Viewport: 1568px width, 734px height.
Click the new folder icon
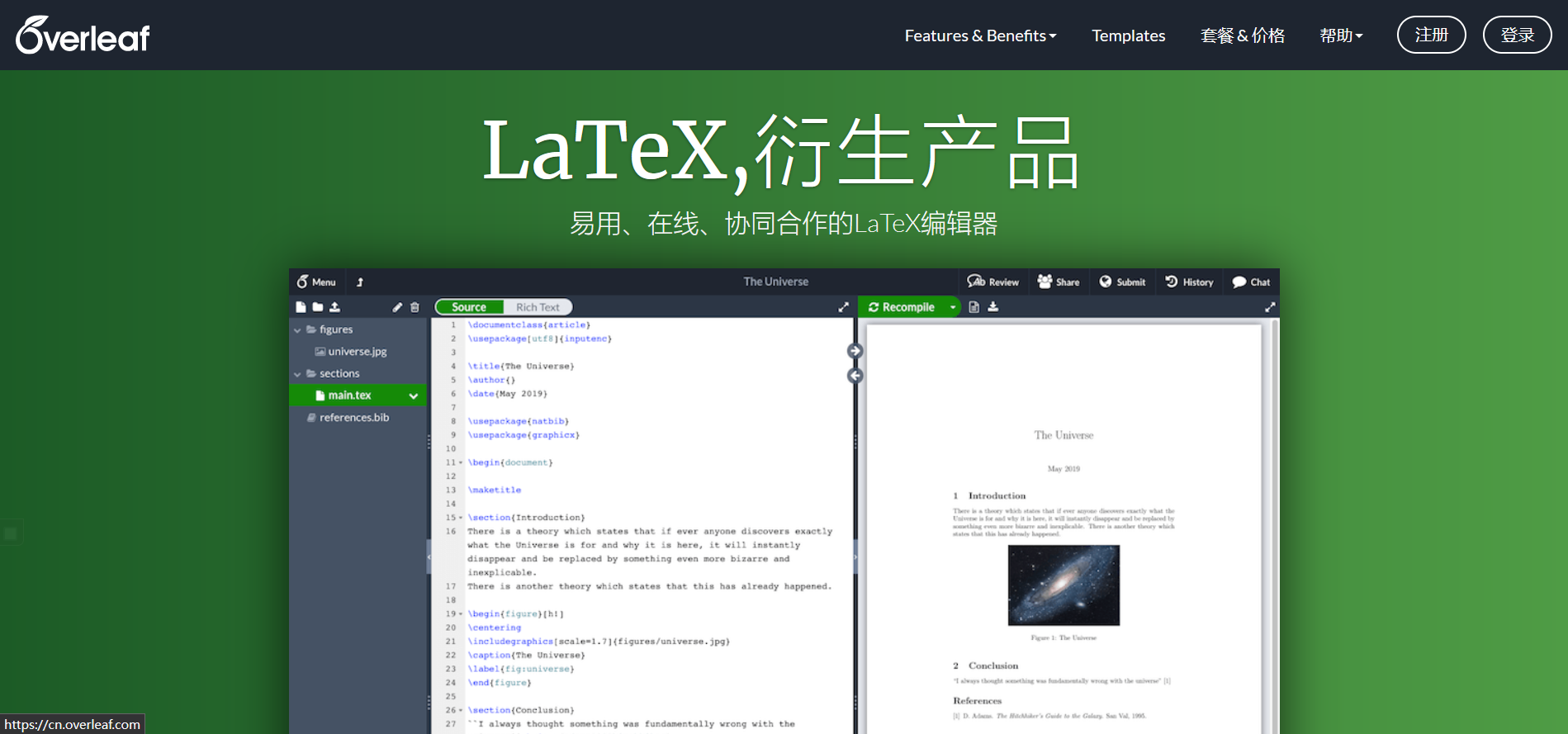point(317,307)
